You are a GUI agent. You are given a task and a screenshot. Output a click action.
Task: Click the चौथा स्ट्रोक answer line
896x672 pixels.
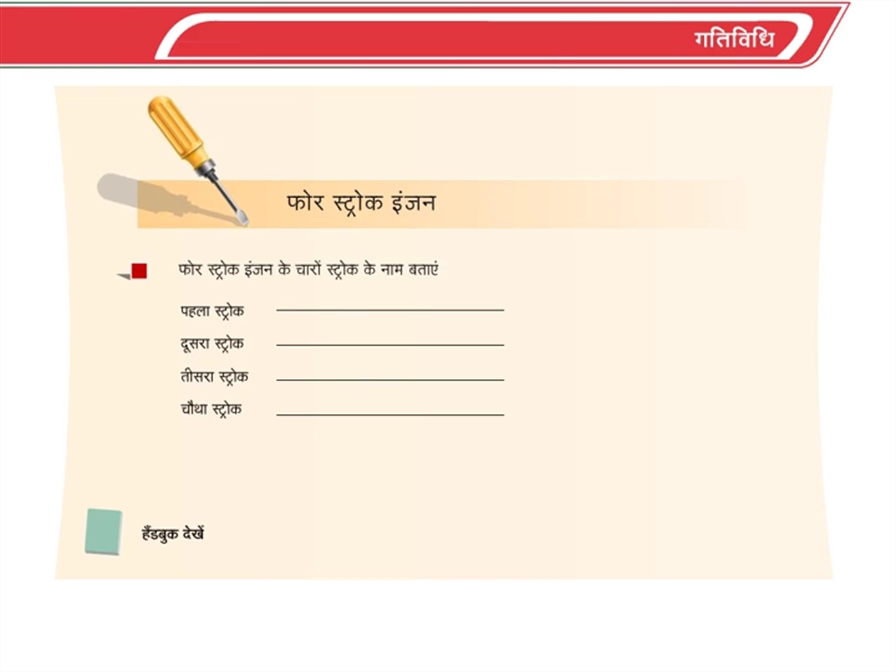point(390,414)
